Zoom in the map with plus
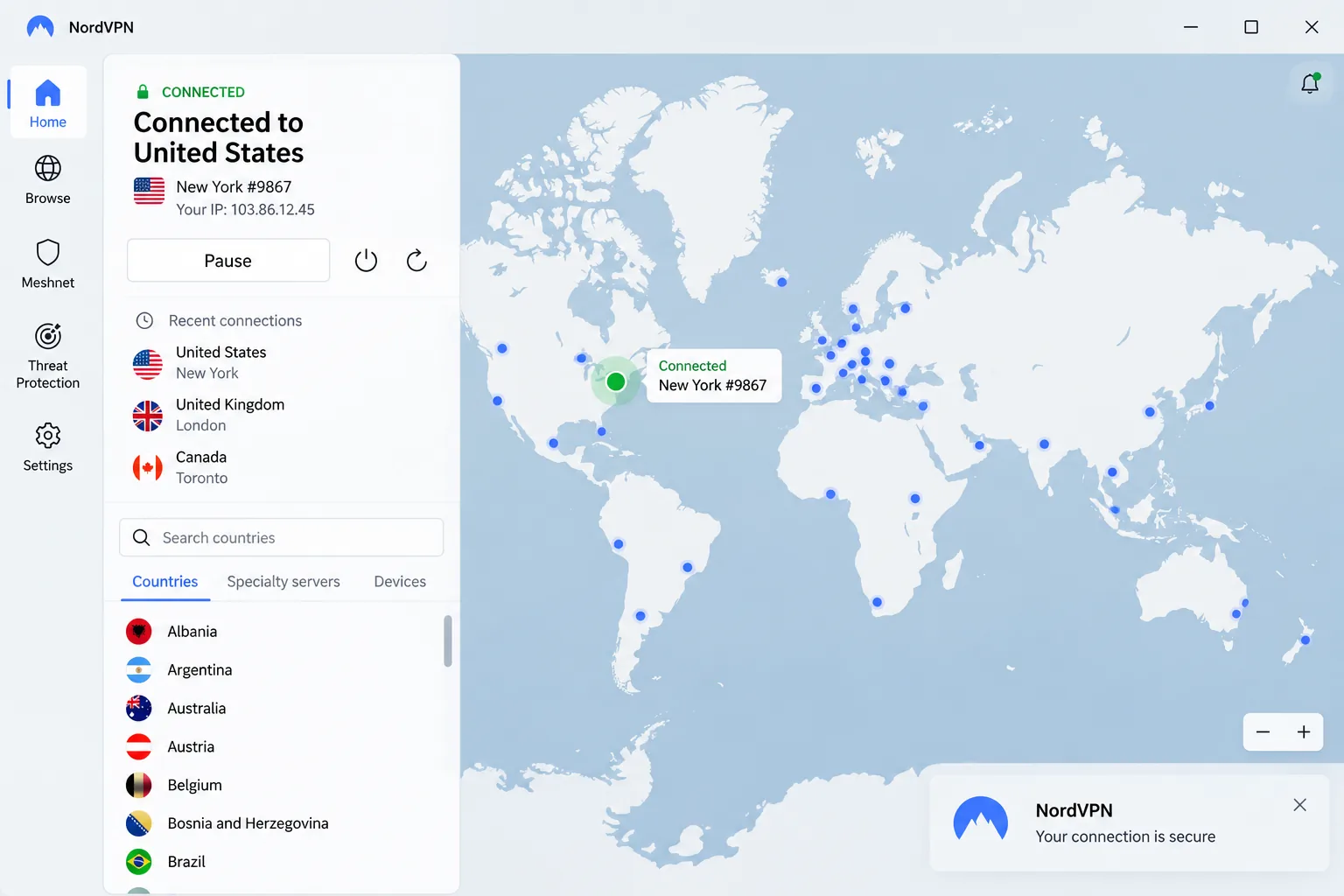This screenshot has width=1344, height=896. [1304, 732]
